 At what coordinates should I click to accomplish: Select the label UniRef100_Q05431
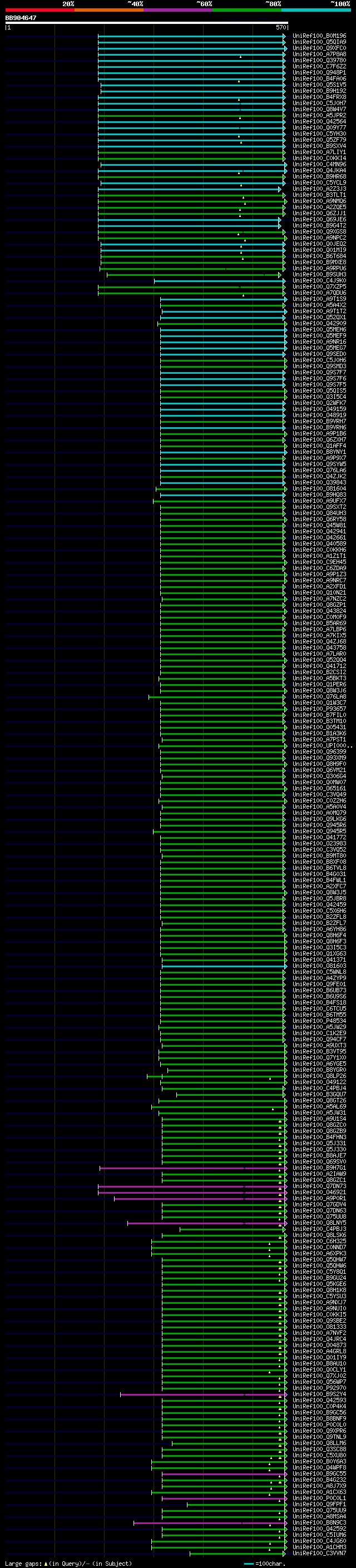[x=319, y=727]
